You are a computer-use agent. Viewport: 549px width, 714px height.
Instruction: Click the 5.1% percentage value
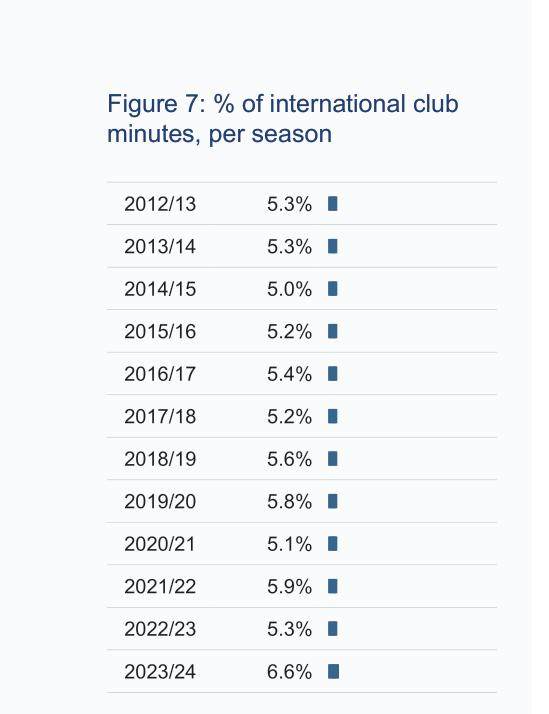coord(290,544)
